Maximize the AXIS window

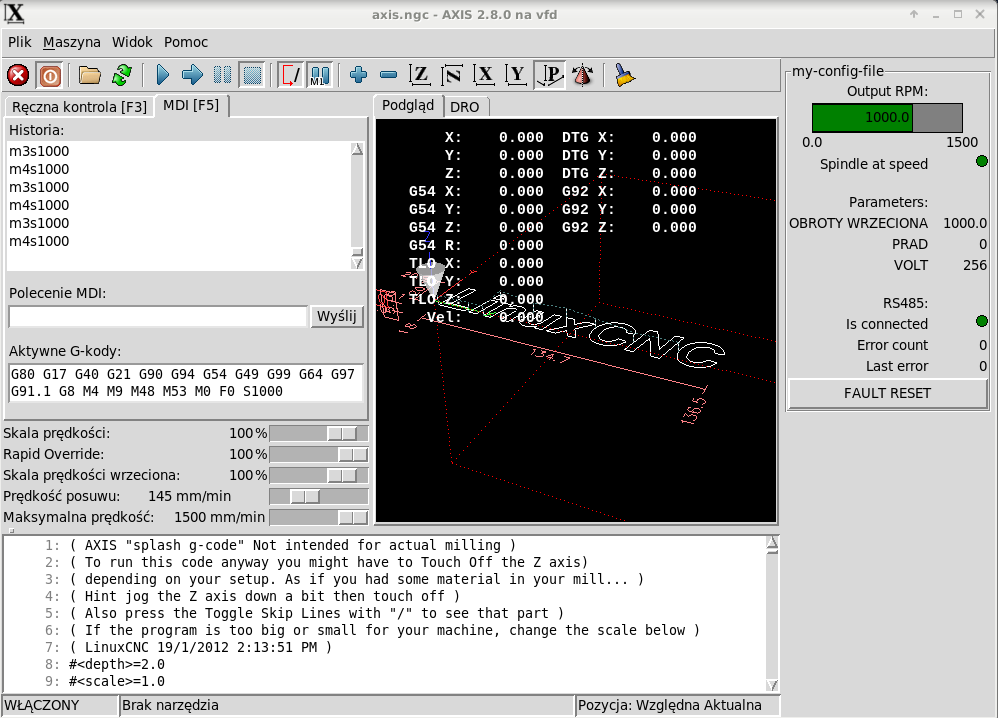click(958, 14)
